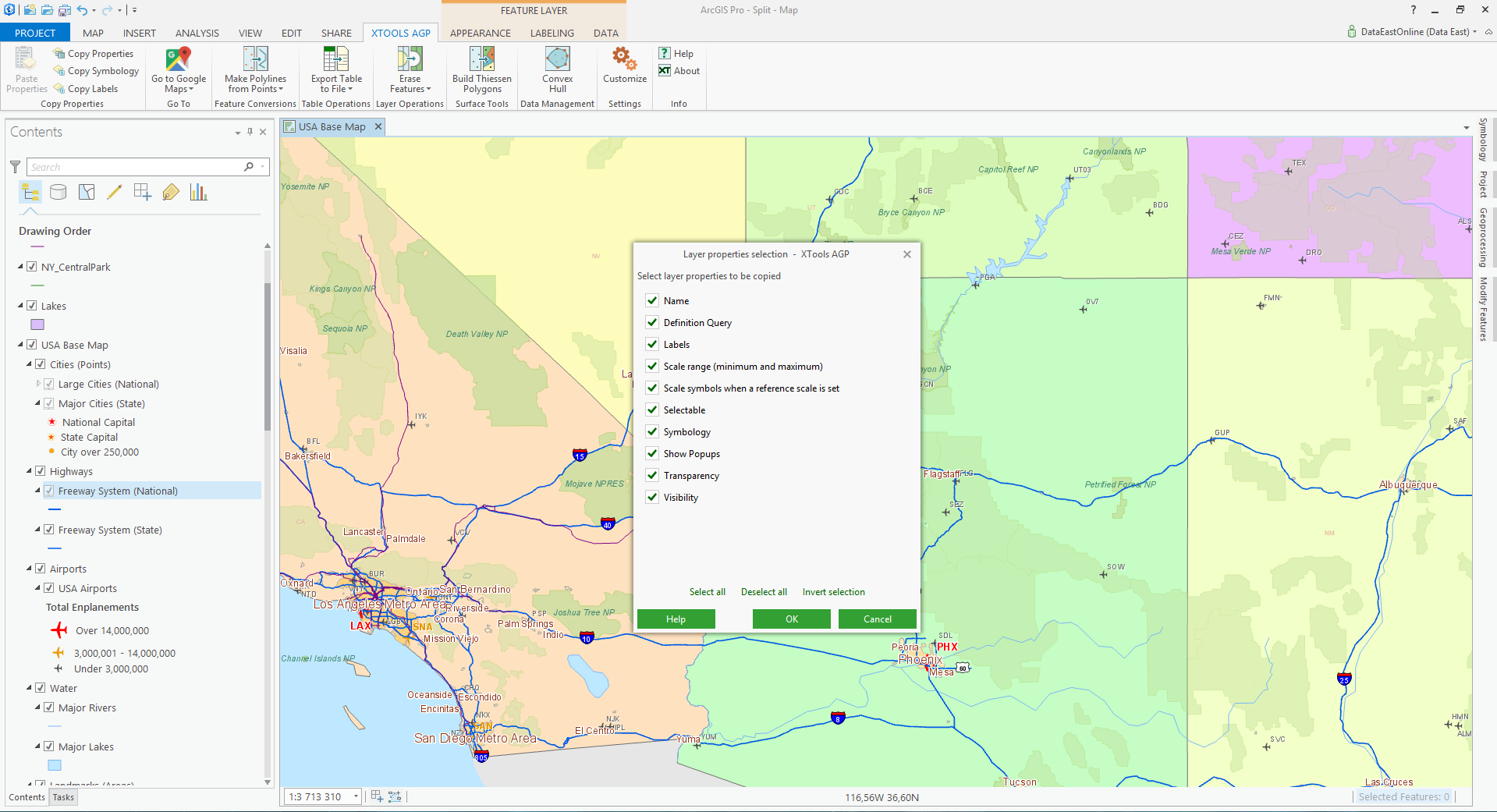
Task: Toggle NY_CentralPark layer visibility
Action: [32, 267]
